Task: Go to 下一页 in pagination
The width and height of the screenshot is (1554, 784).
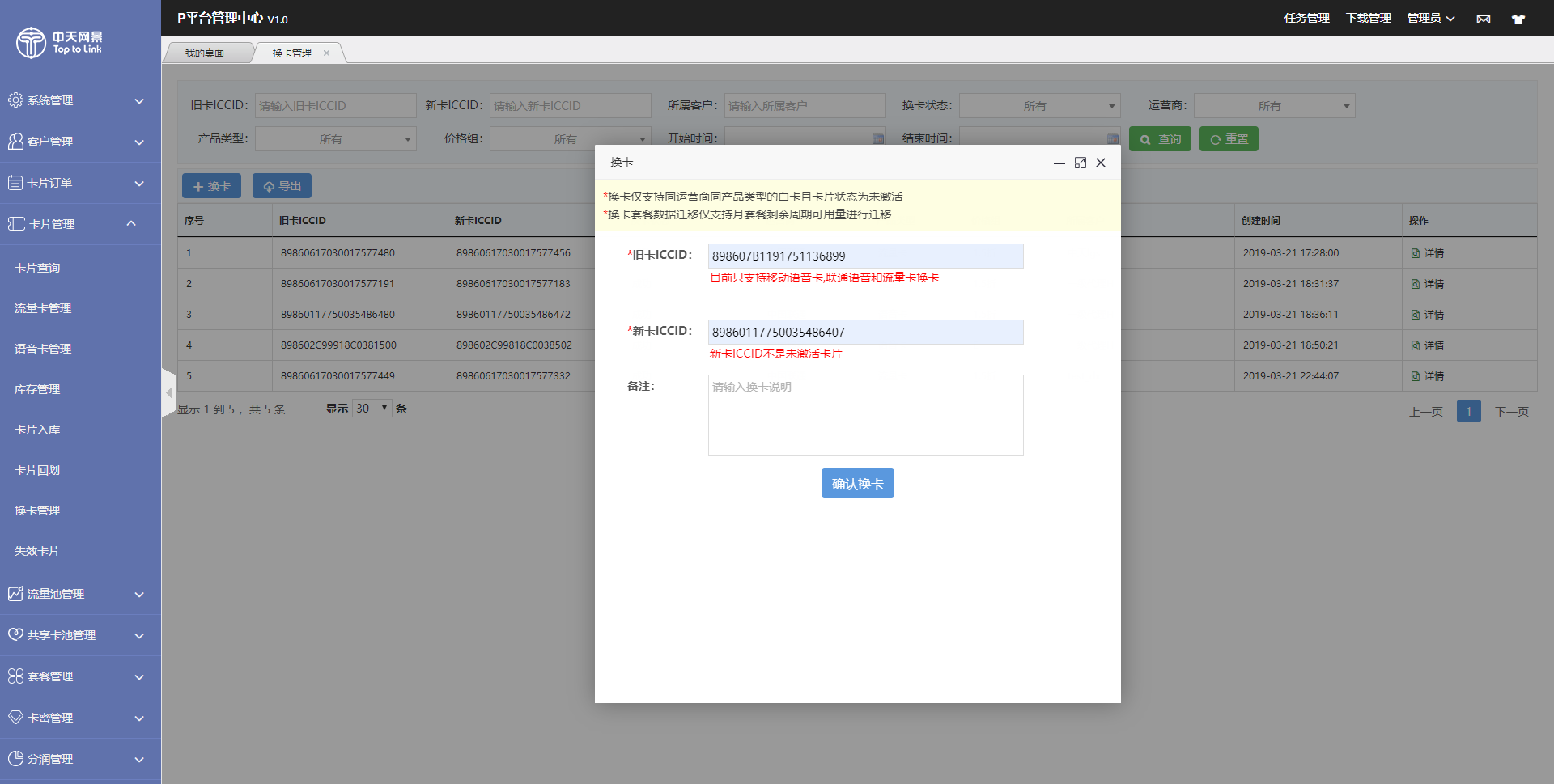Action: [x=1512, y=411]
